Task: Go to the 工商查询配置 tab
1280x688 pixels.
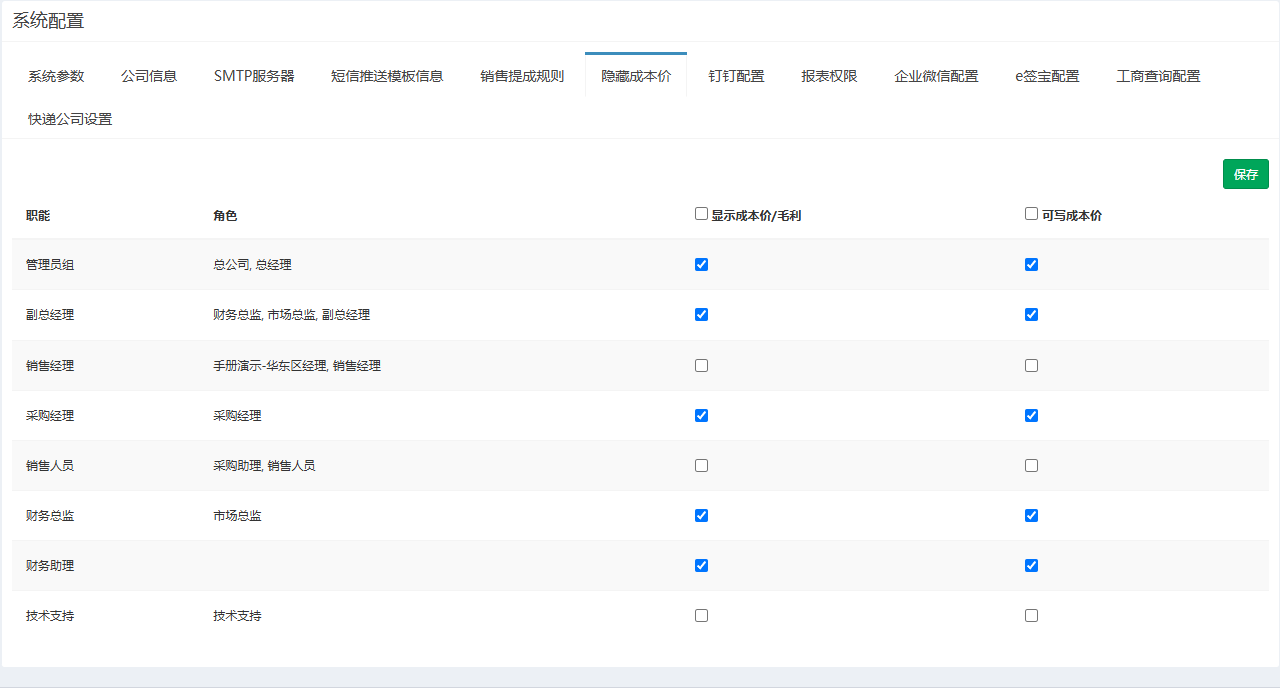Action: point(1158,76)
